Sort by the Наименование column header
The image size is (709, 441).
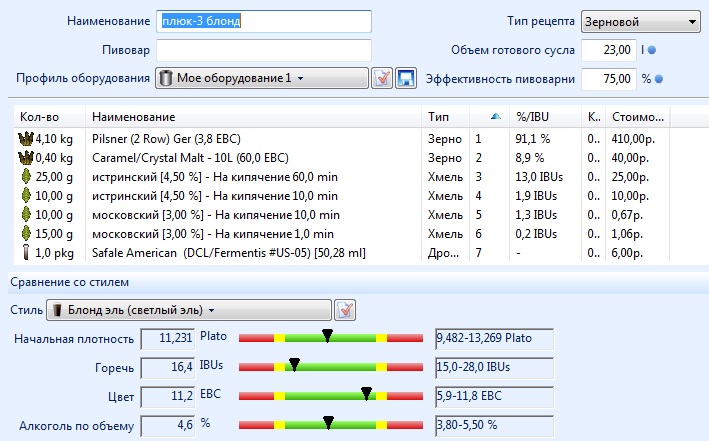coord(251,117)
